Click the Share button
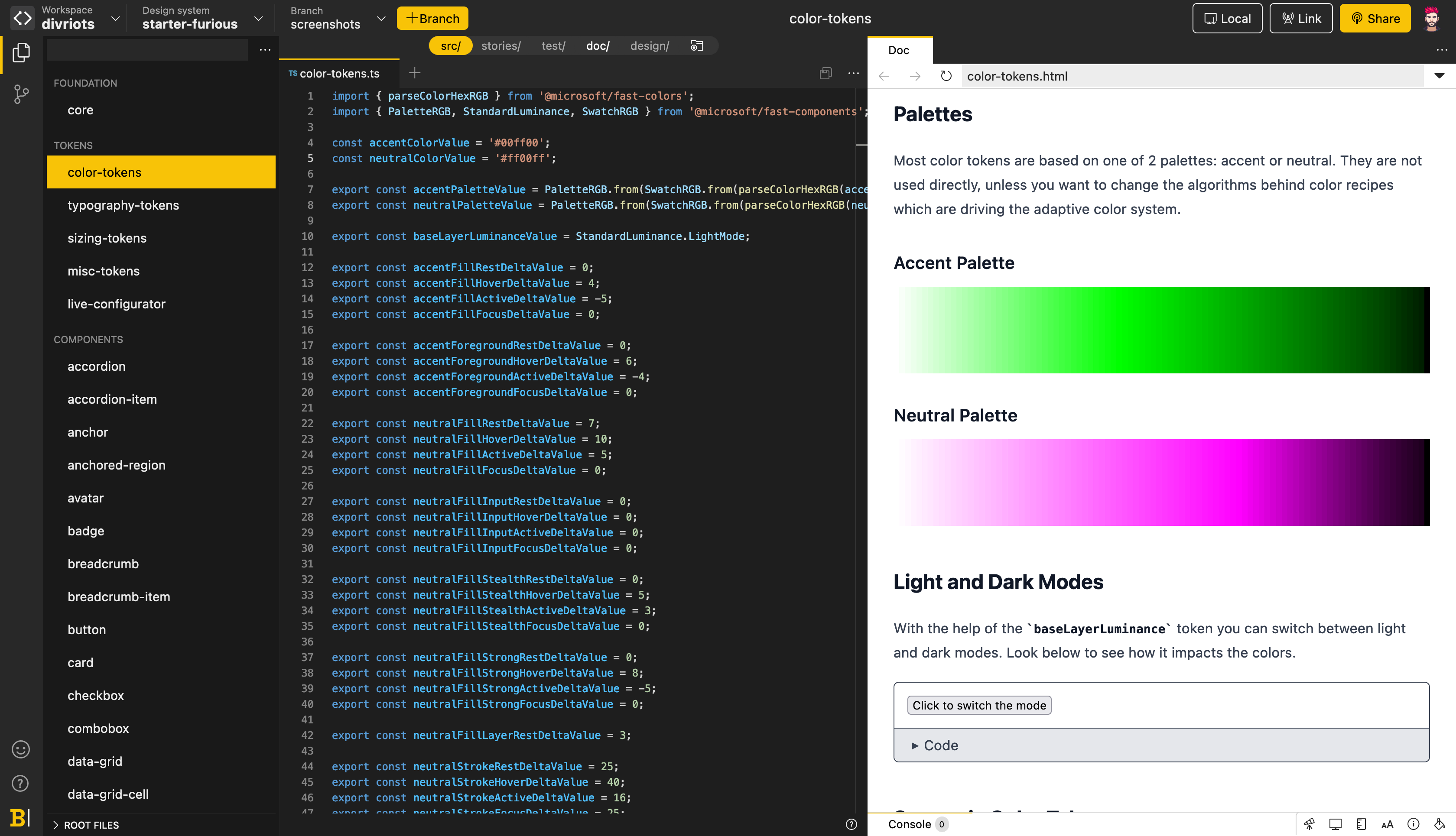Viewport: 1456px width, 836px height. click(x=1375, y=18)
